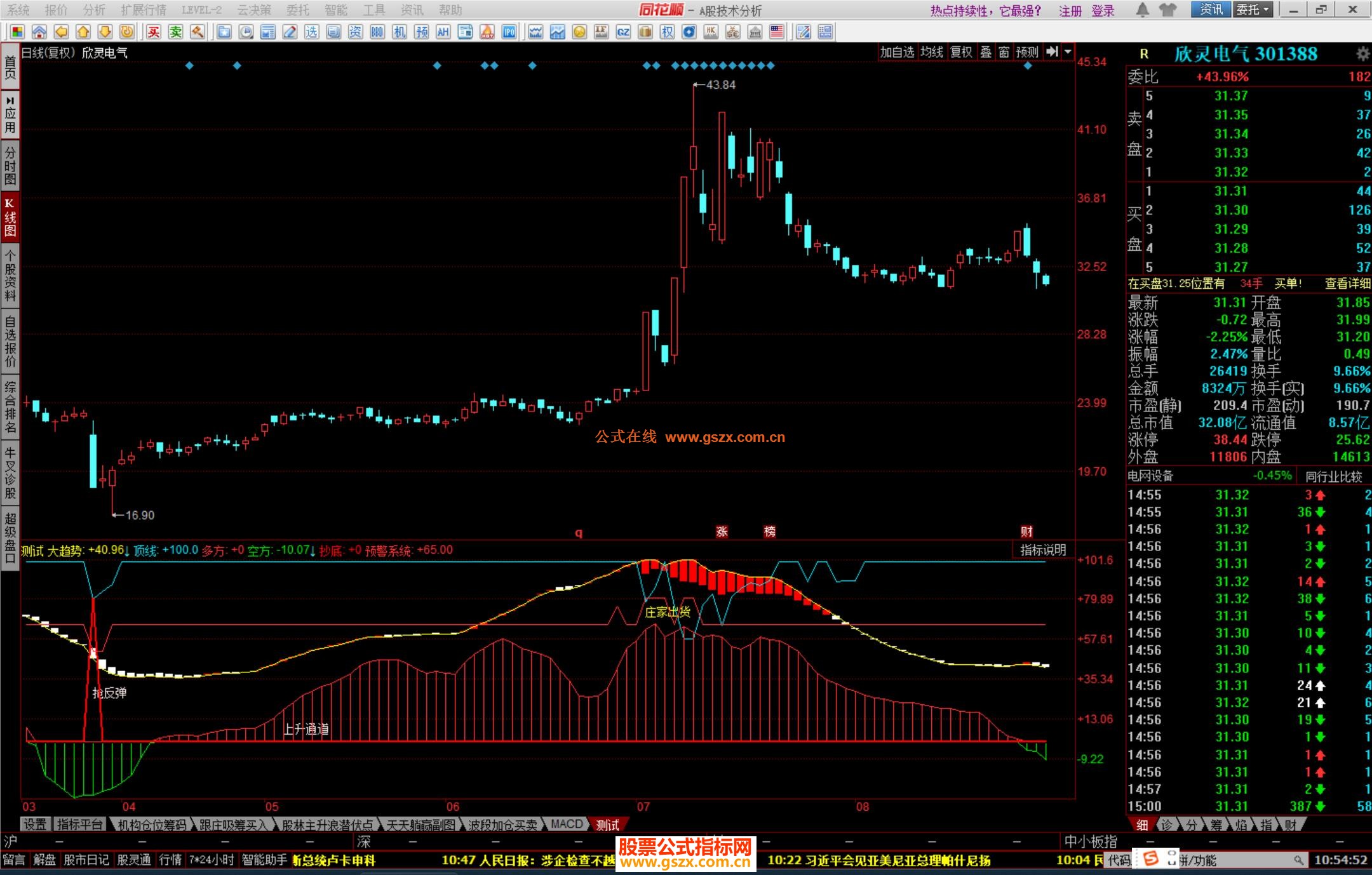Toggle 叠 overlay chart button

click(x=986, y=52)
